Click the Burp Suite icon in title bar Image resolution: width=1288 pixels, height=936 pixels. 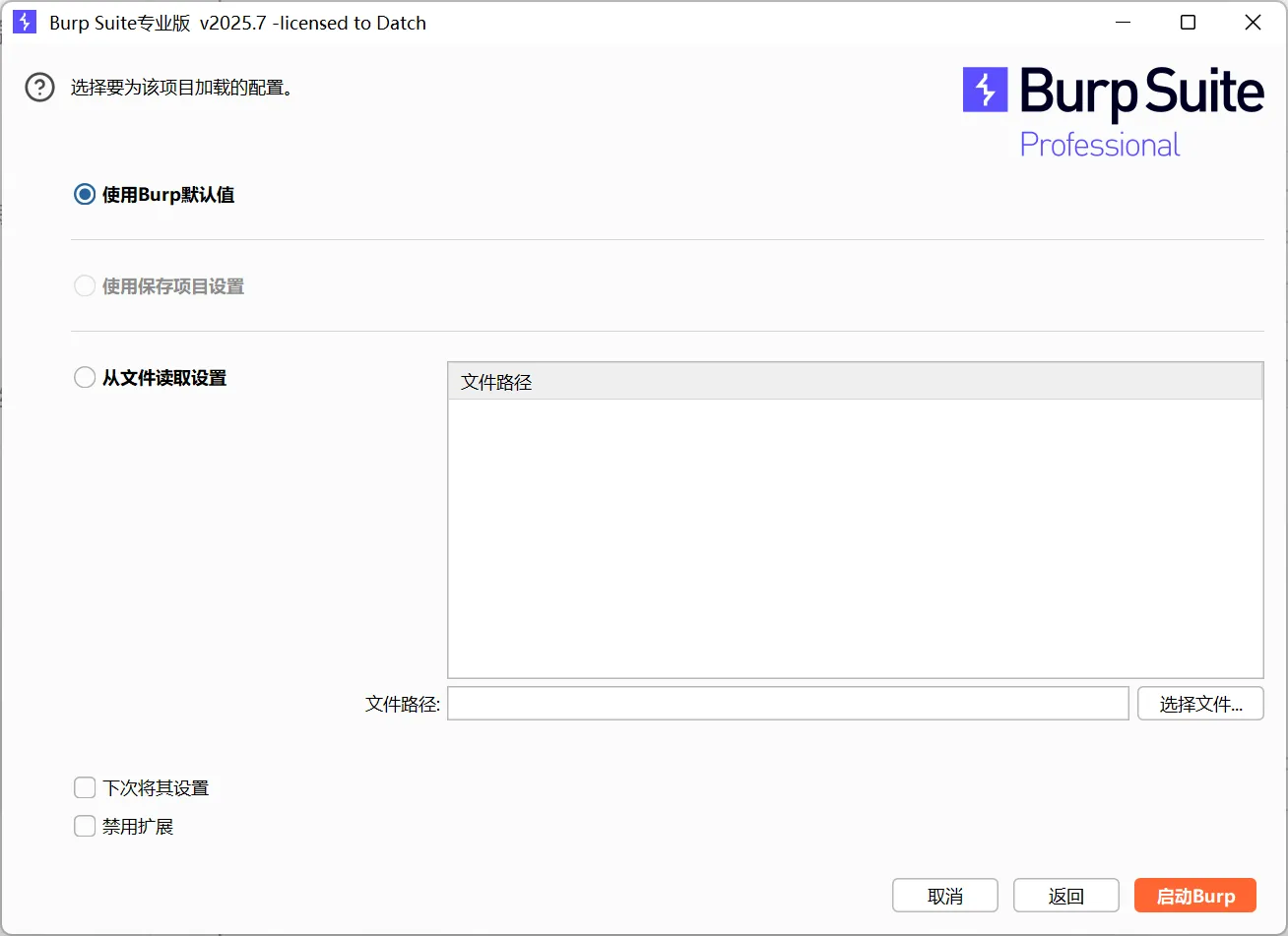(25, 23)
